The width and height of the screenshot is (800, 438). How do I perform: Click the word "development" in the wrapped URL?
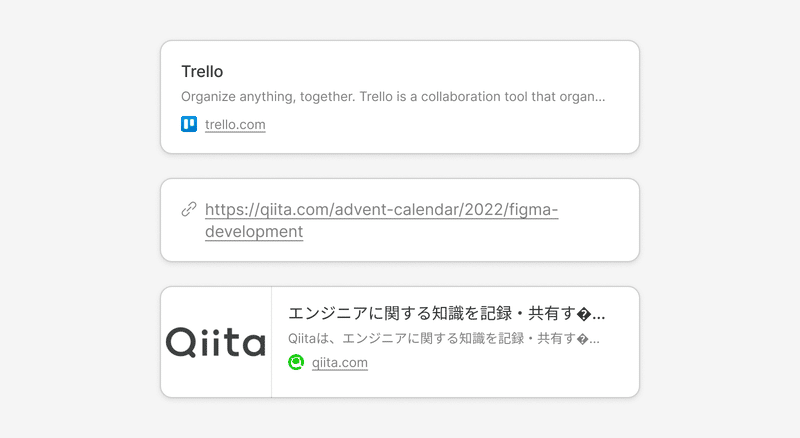pos(254,231)
